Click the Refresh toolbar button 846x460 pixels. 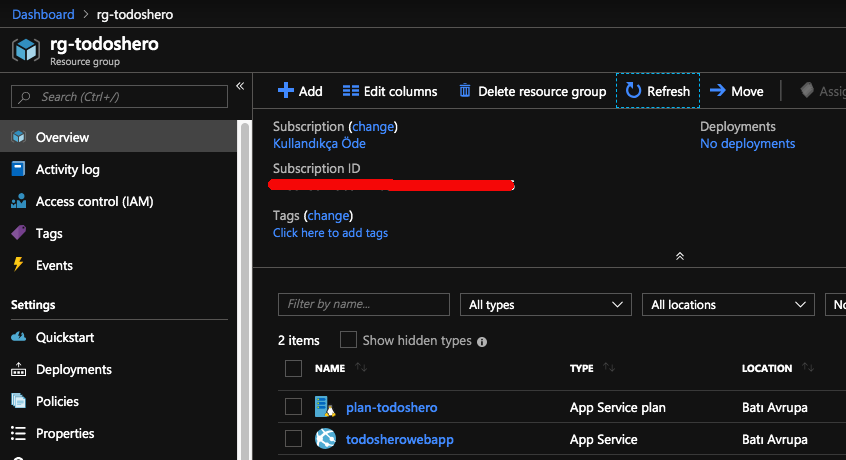pos(658,91)
